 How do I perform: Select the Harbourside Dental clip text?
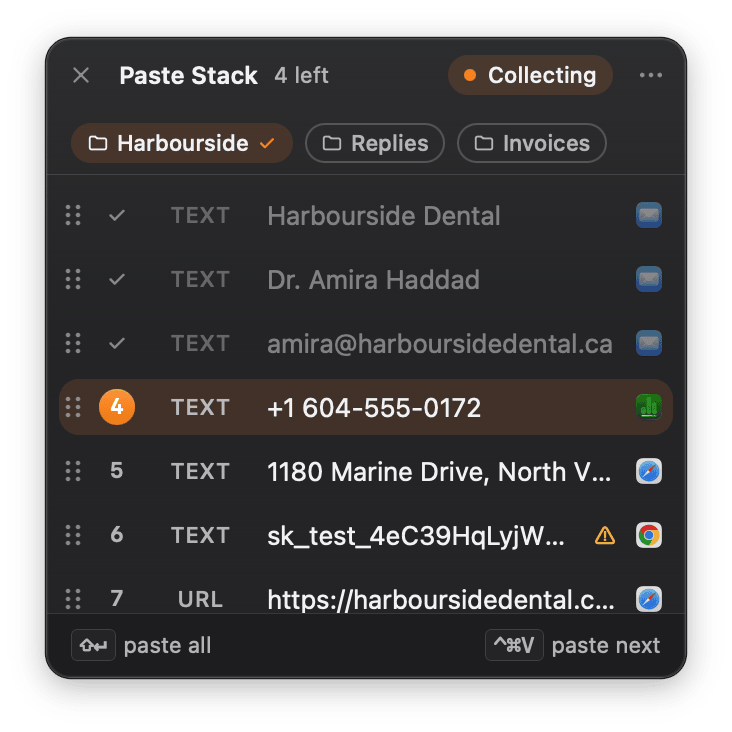coord(384,216)
